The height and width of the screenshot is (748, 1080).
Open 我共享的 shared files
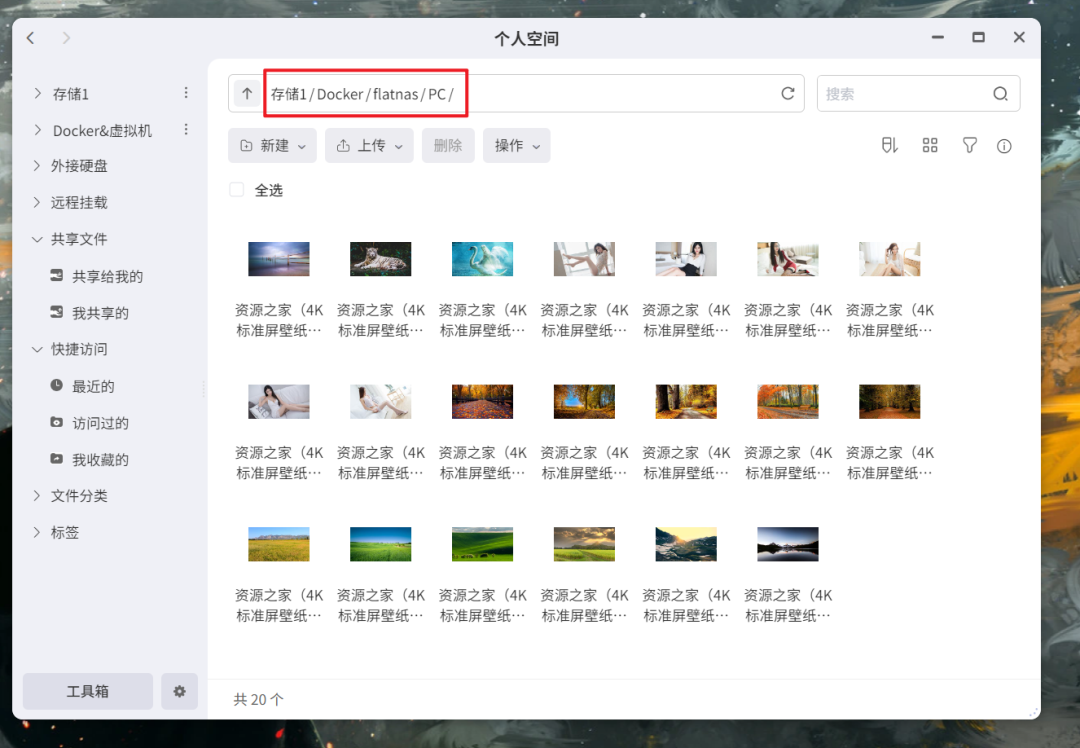pos(101,313)
